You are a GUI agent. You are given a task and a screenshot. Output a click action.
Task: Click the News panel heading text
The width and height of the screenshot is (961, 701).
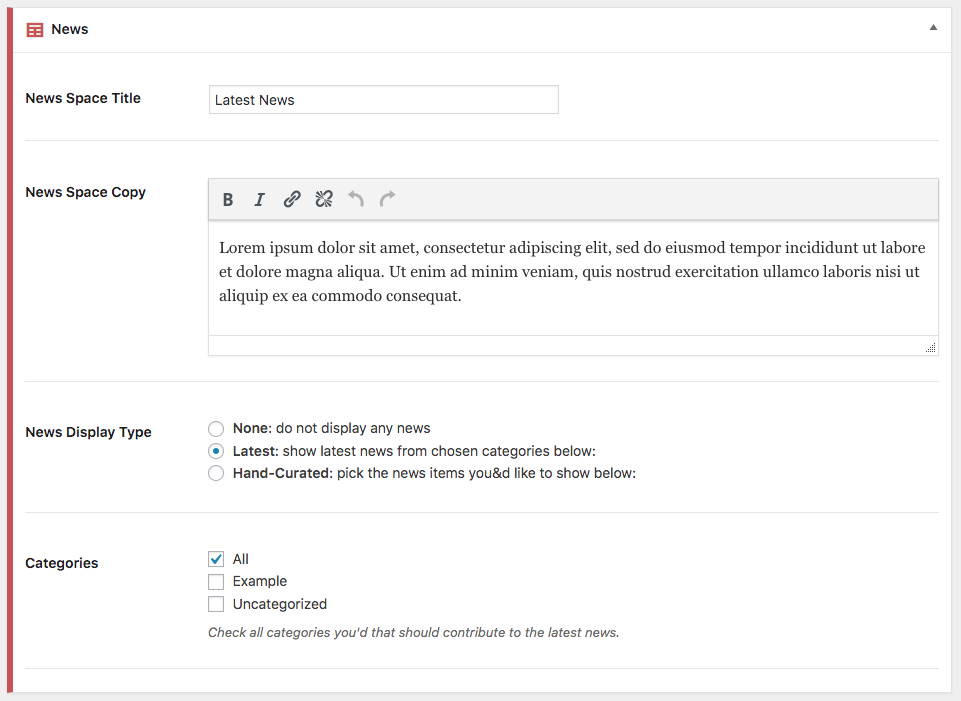point(70,29)
